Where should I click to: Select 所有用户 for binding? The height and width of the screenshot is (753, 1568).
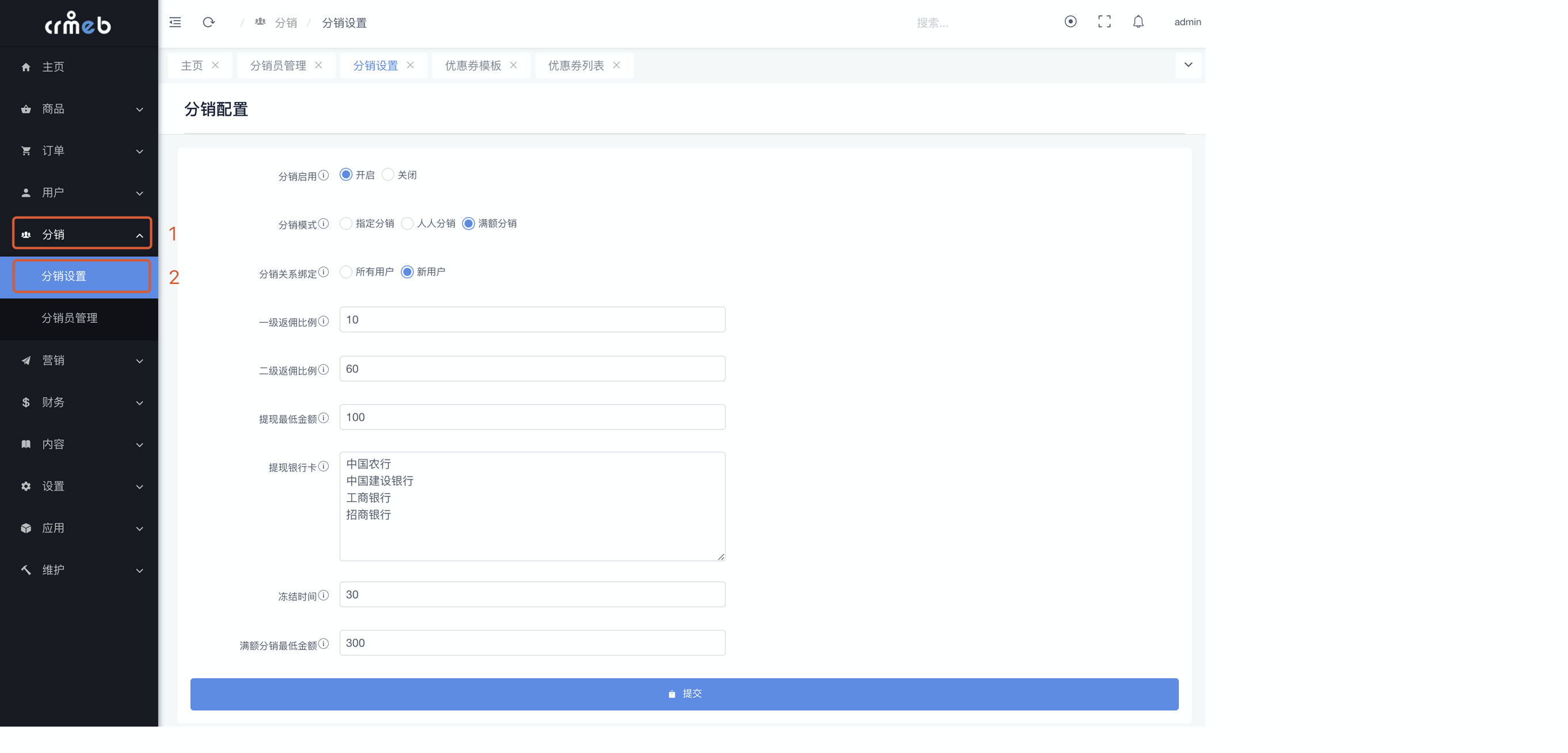tap(346, 272)
